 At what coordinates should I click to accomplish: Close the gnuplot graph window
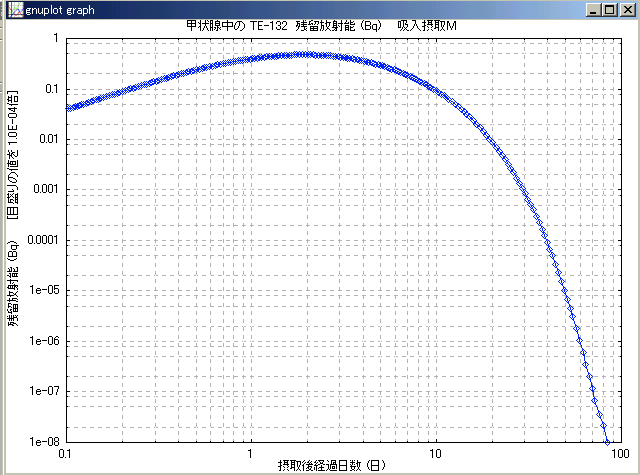coord(627,9)
